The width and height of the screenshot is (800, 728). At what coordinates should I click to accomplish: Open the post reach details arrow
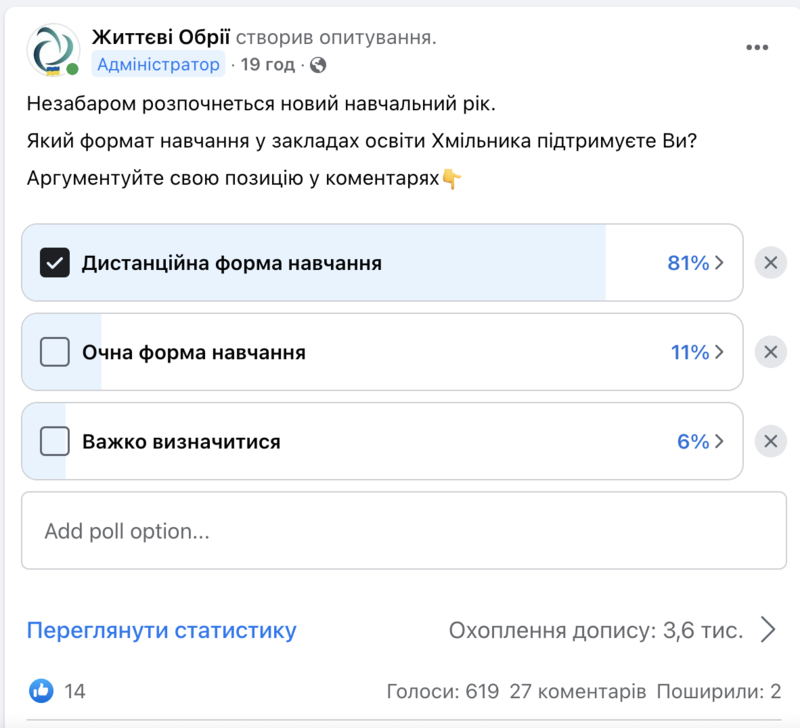768,630
